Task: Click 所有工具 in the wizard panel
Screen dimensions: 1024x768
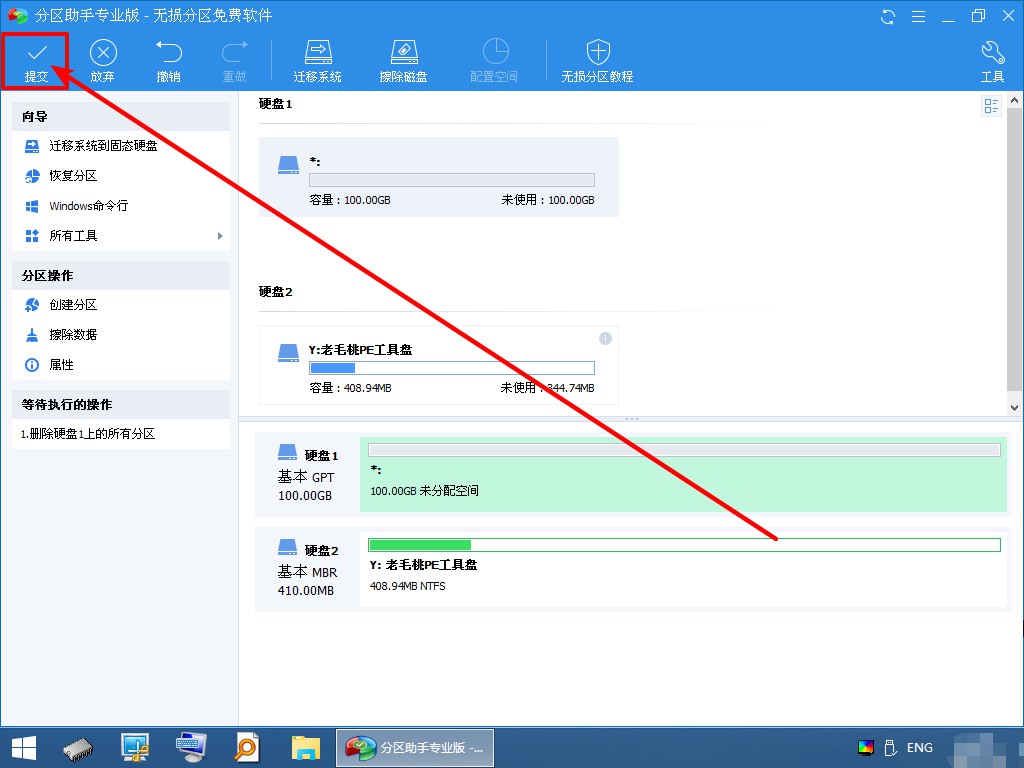Action: [73, 236]
